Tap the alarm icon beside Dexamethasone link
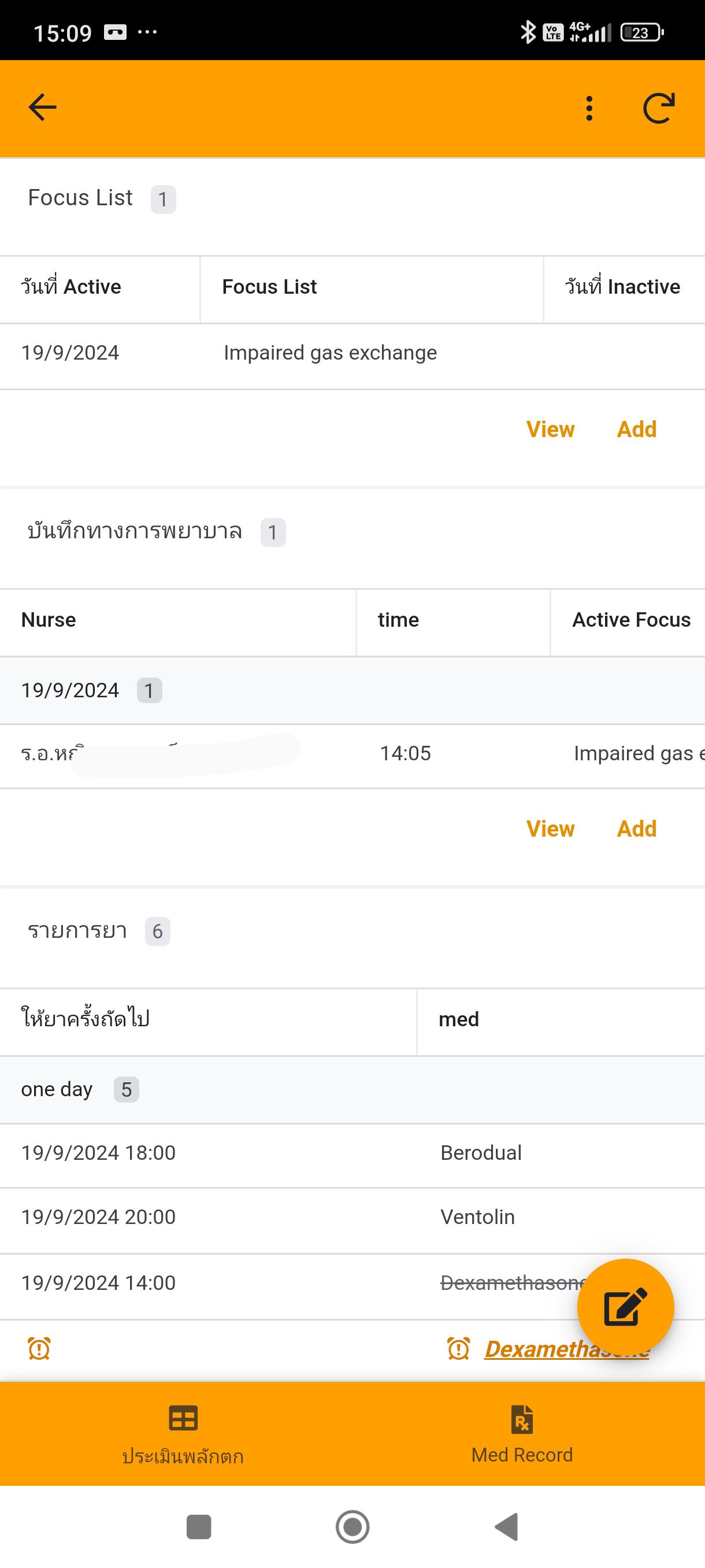 [x=458, y=1349]
